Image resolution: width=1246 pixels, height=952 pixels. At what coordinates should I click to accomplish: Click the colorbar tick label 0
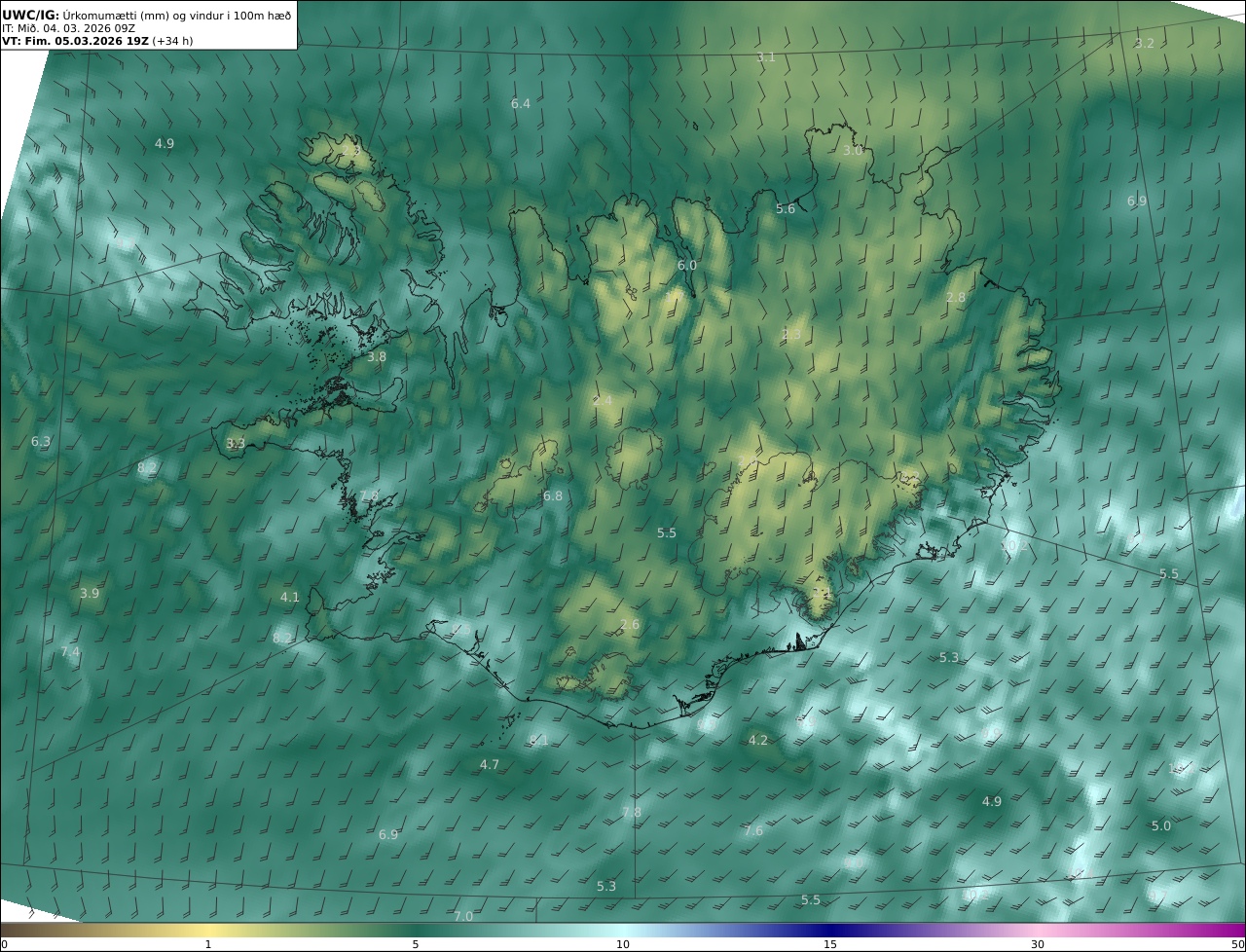coord(4,944)
